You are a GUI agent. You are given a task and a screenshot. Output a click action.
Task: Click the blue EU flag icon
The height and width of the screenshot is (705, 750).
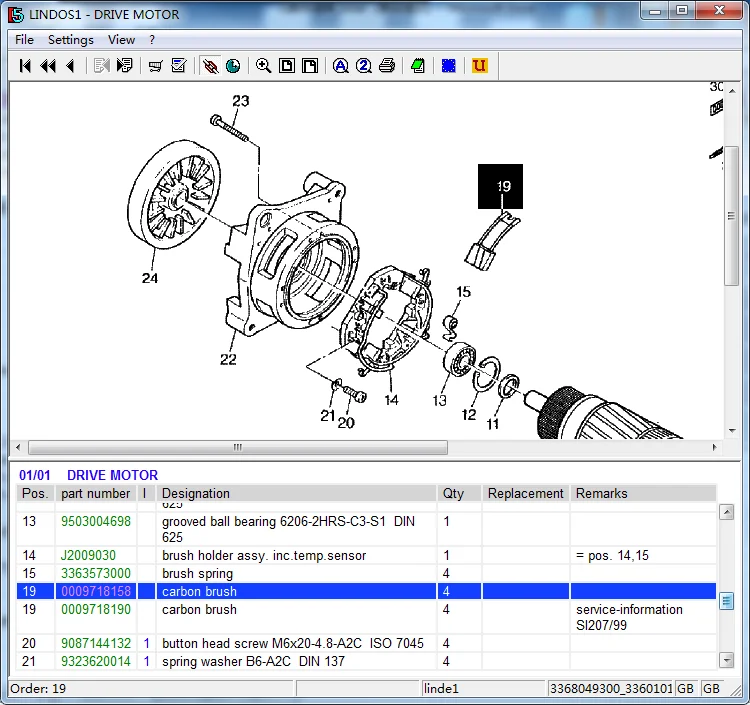pyautogui.click(x=449, y=66)
